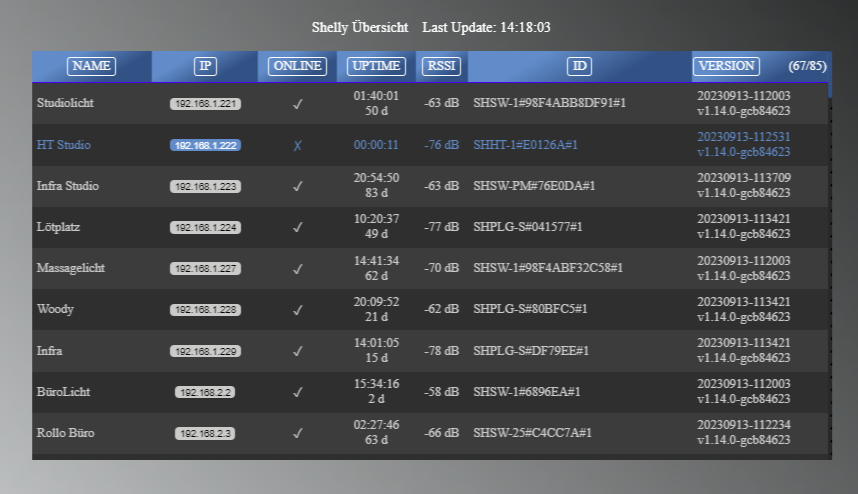Select the Infra Studio device name
The image size is (858, 494).
point(67,186)
